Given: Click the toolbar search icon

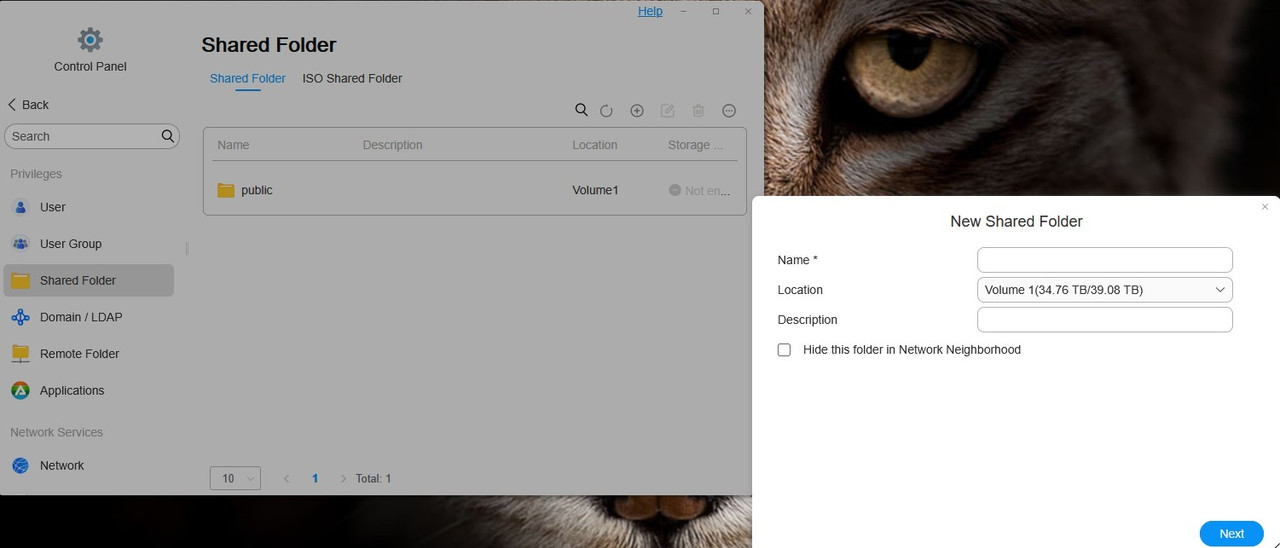Looking at the screenshot, I should [581, 110].
